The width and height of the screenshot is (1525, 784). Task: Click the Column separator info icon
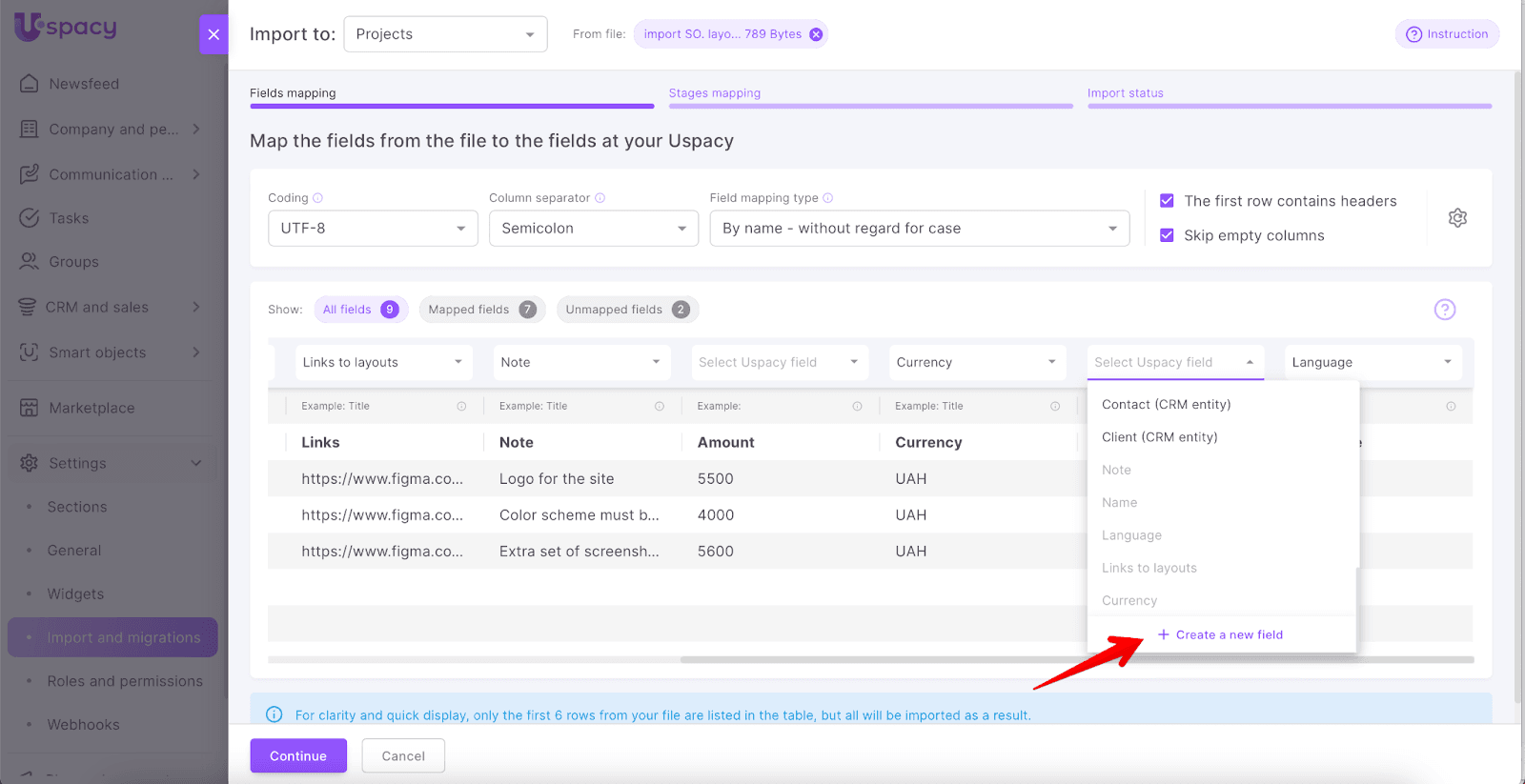(600, 198)
